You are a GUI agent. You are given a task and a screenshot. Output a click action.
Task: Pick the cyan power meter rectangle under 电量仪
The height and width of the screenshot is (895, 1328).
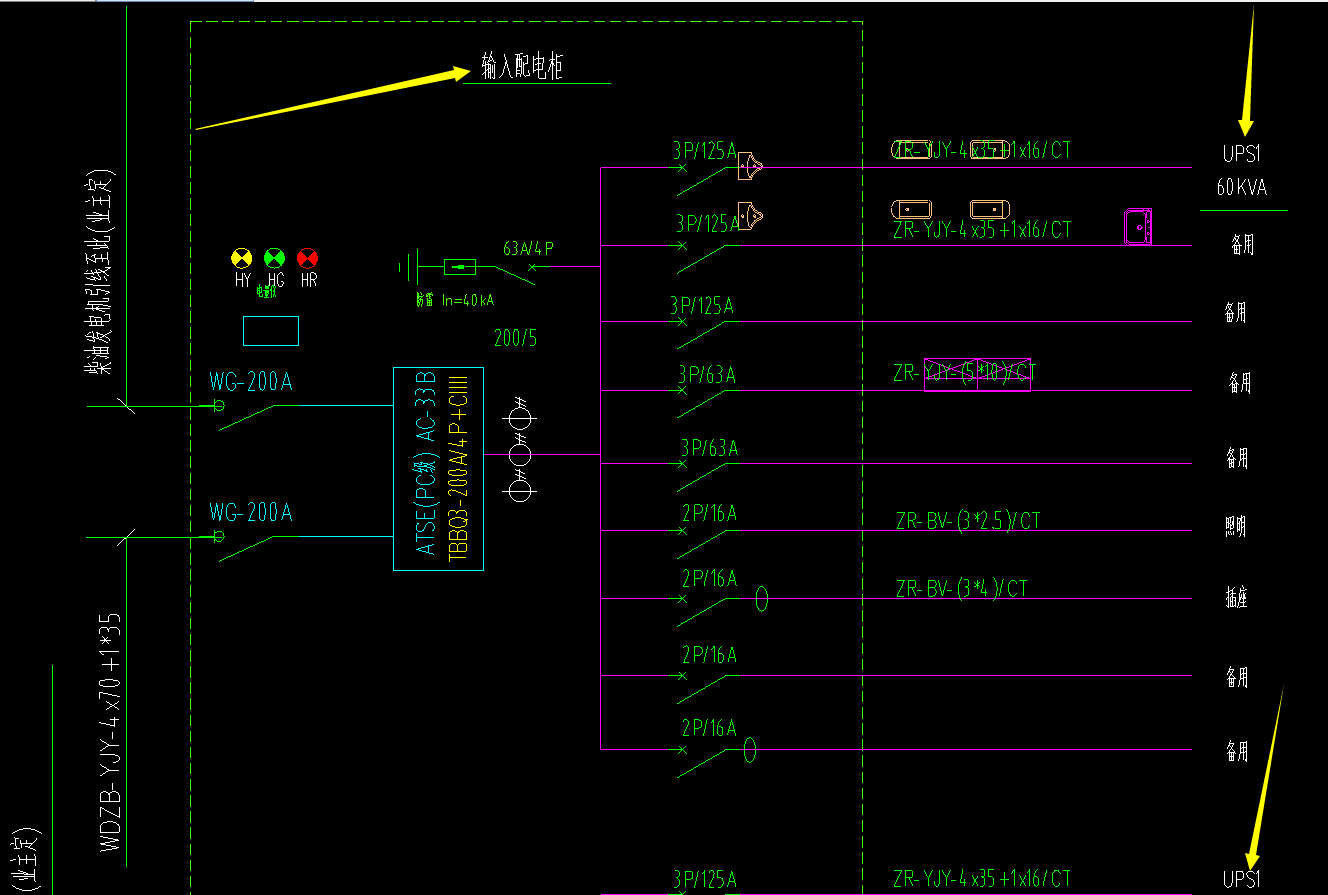[x=271, y=331]
